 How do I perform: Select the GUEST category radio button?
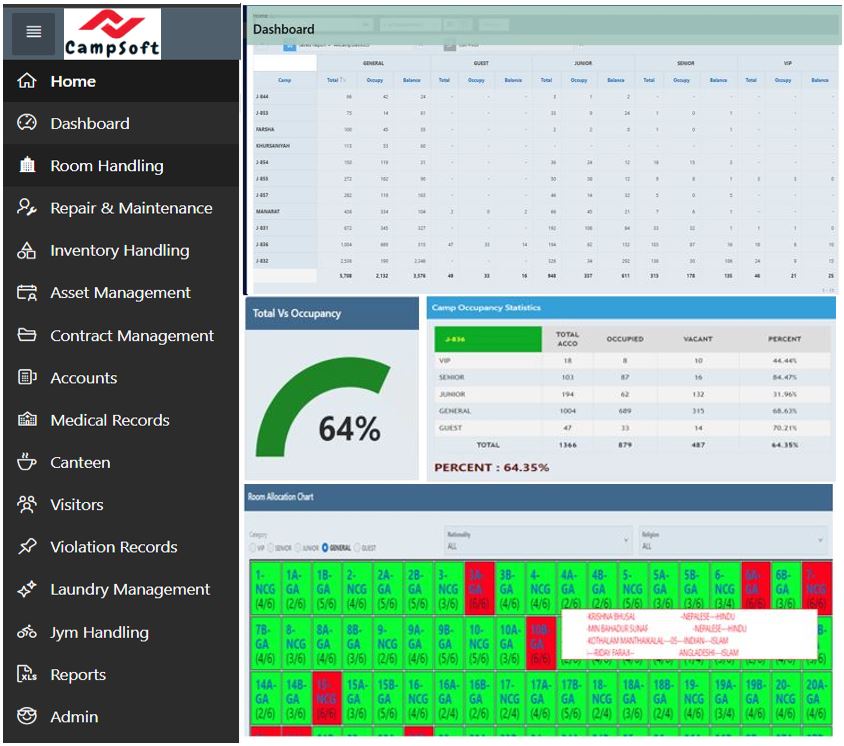pos(357,548)
